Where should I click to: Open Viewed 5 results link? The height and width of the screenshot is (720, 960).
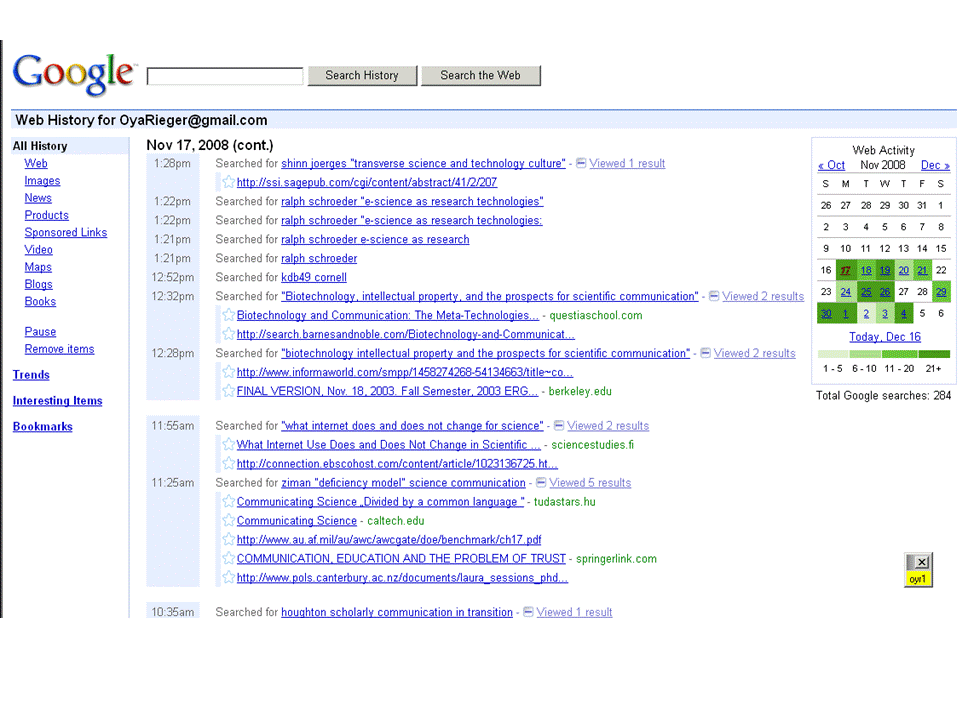click(590, 482)
